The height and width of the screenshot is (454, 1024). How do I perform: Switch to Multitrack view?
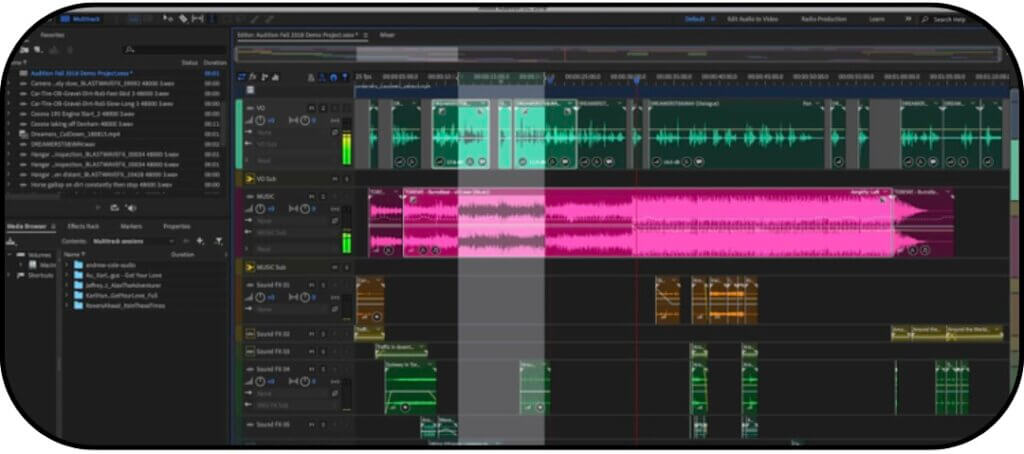80,18
